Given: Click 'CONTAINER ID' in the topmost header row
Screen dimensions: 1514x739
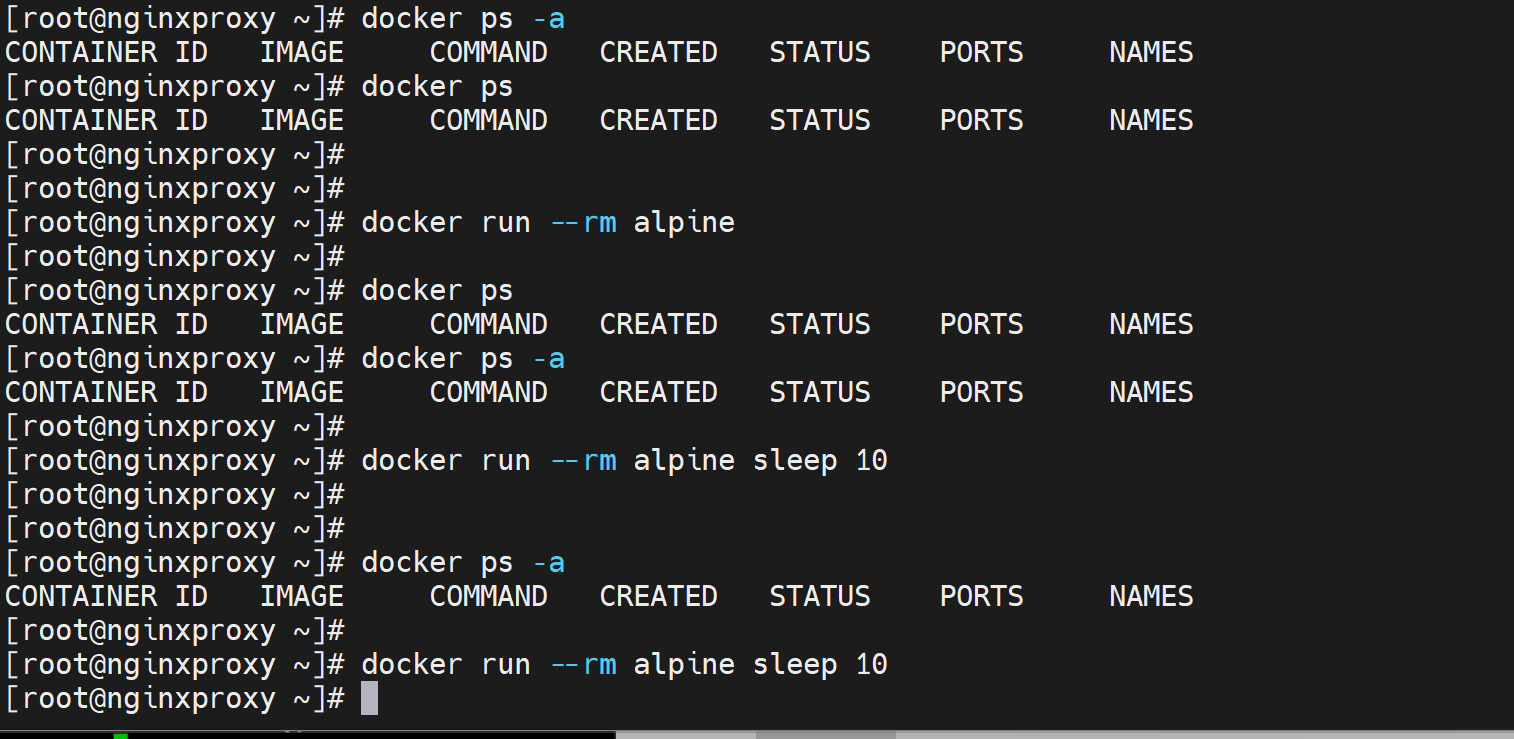Looking at the screenshot, I should pos(106,52).
